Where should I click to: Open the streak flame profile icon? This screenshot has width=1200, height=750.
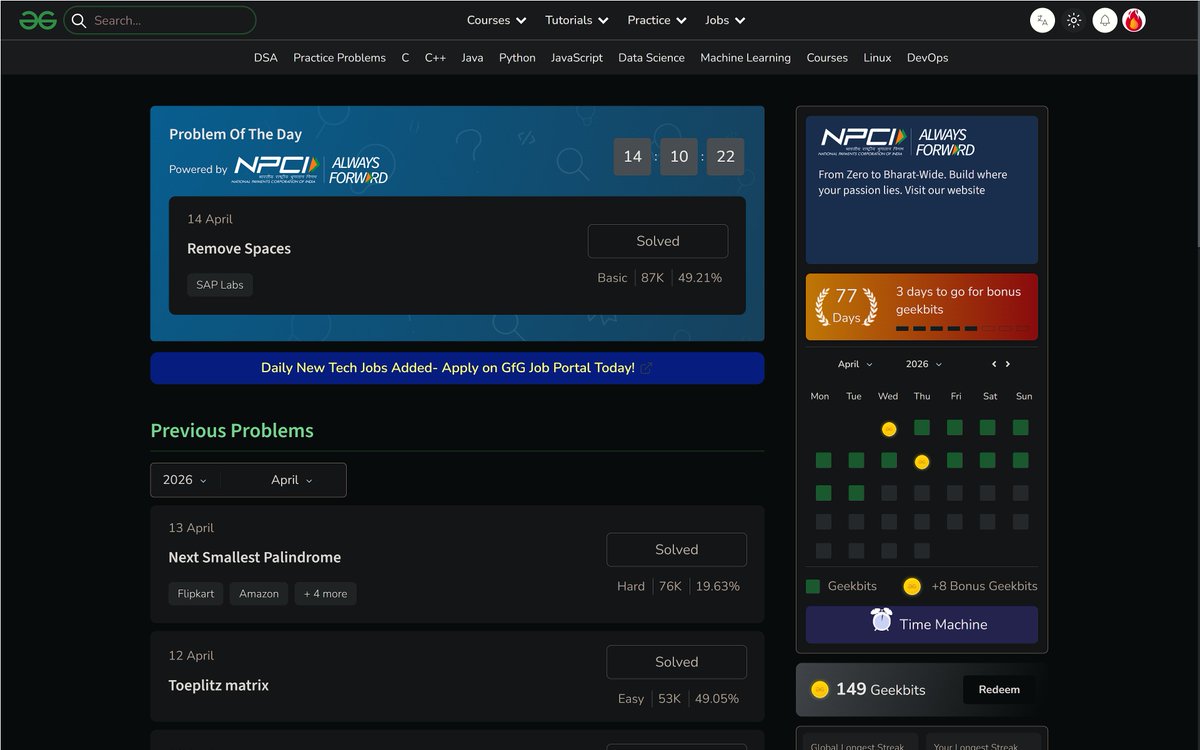click(1134, 20)
